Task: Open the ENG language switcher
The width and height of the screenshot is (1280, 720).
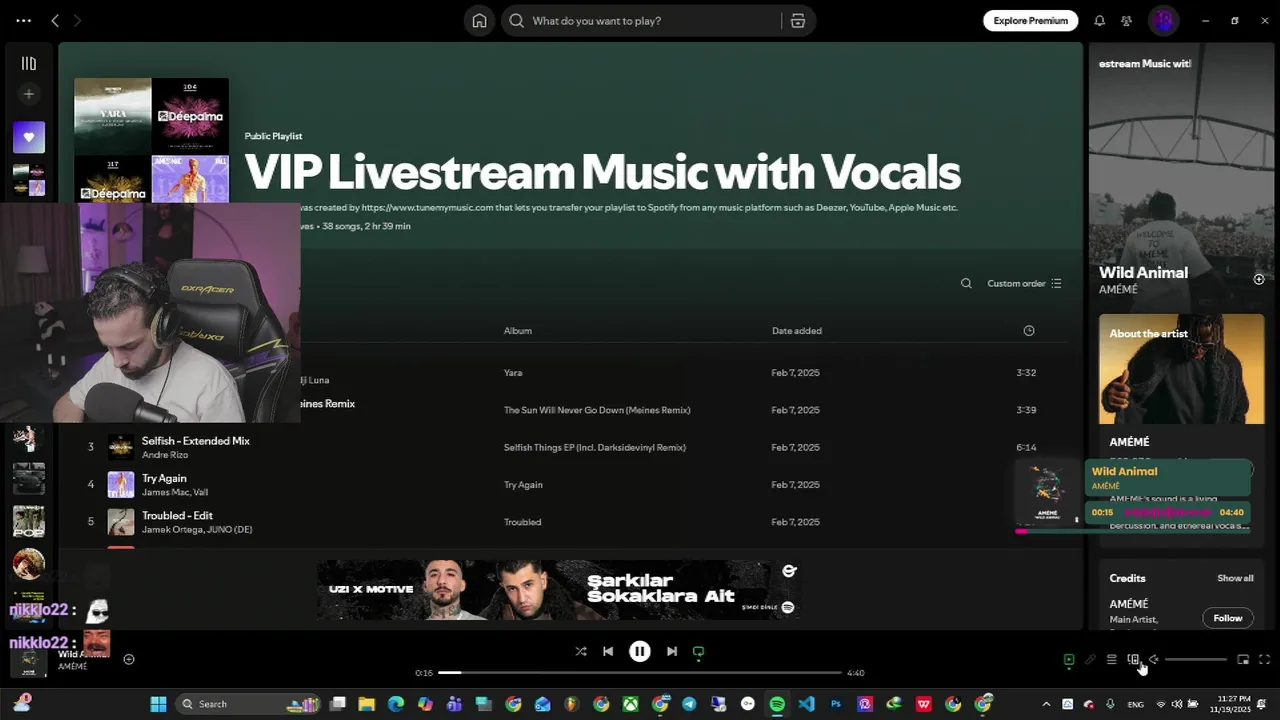Action: point(1135,704)
